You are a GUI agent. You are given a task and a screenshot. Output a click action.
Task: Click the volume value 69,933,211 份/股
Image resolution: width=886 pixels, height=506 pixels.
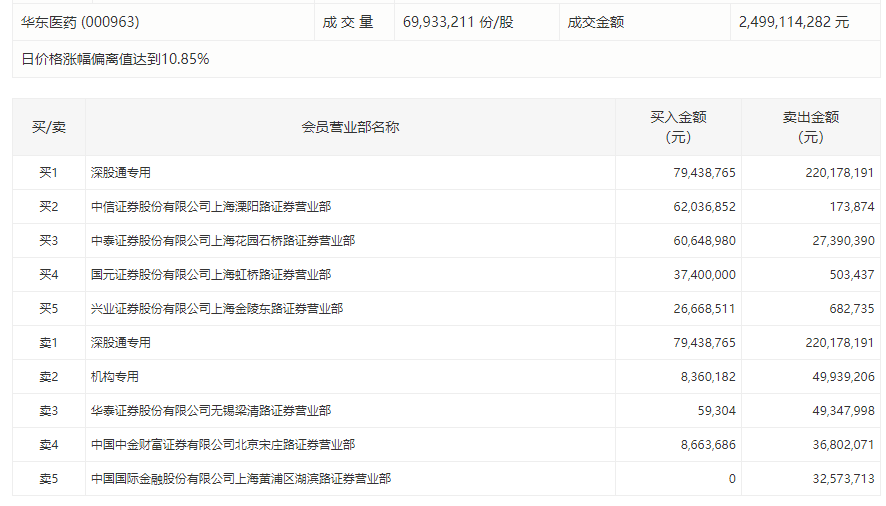click(458, 22)
